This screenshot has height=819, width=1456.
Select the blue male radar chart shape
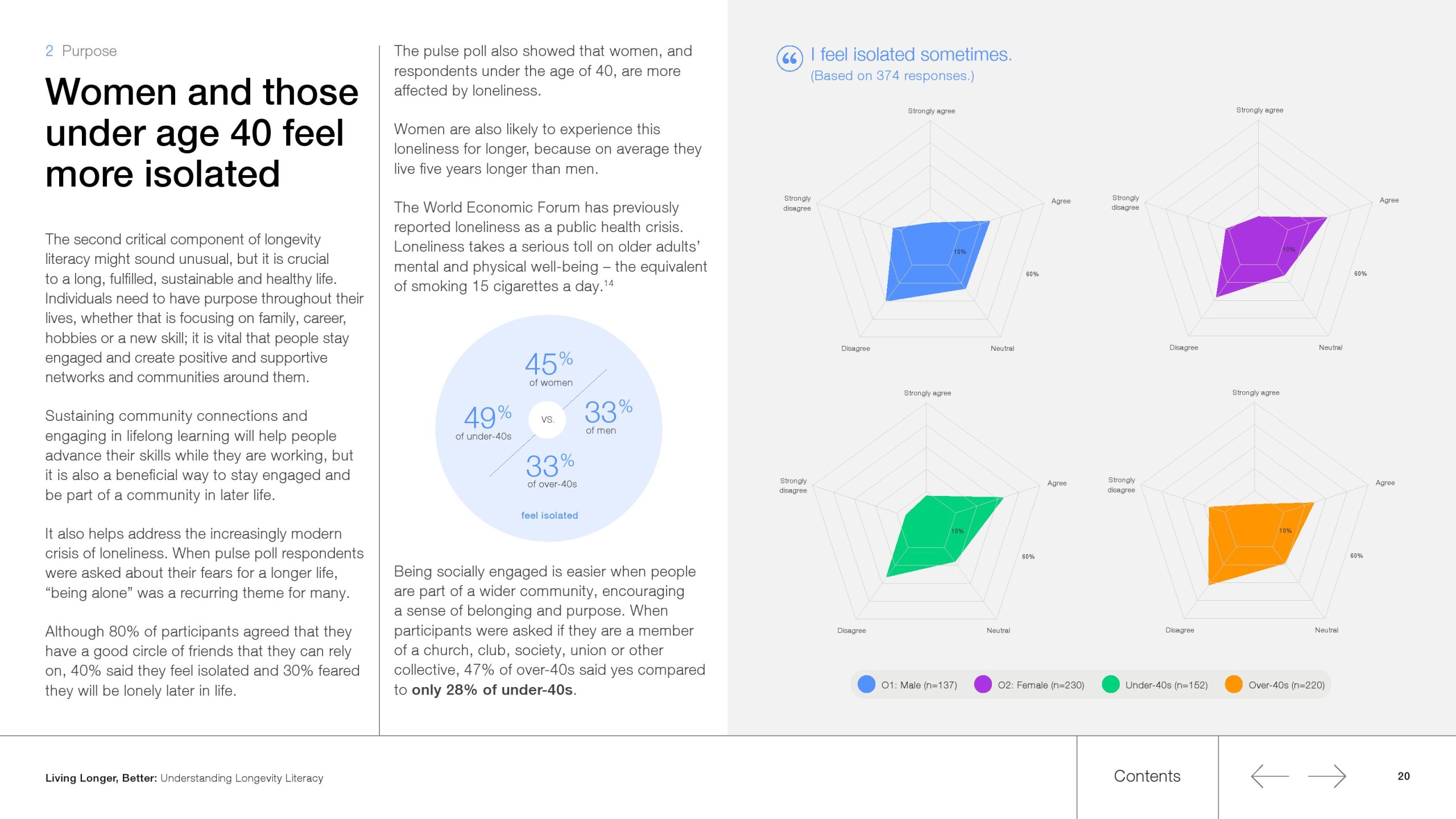933,259
